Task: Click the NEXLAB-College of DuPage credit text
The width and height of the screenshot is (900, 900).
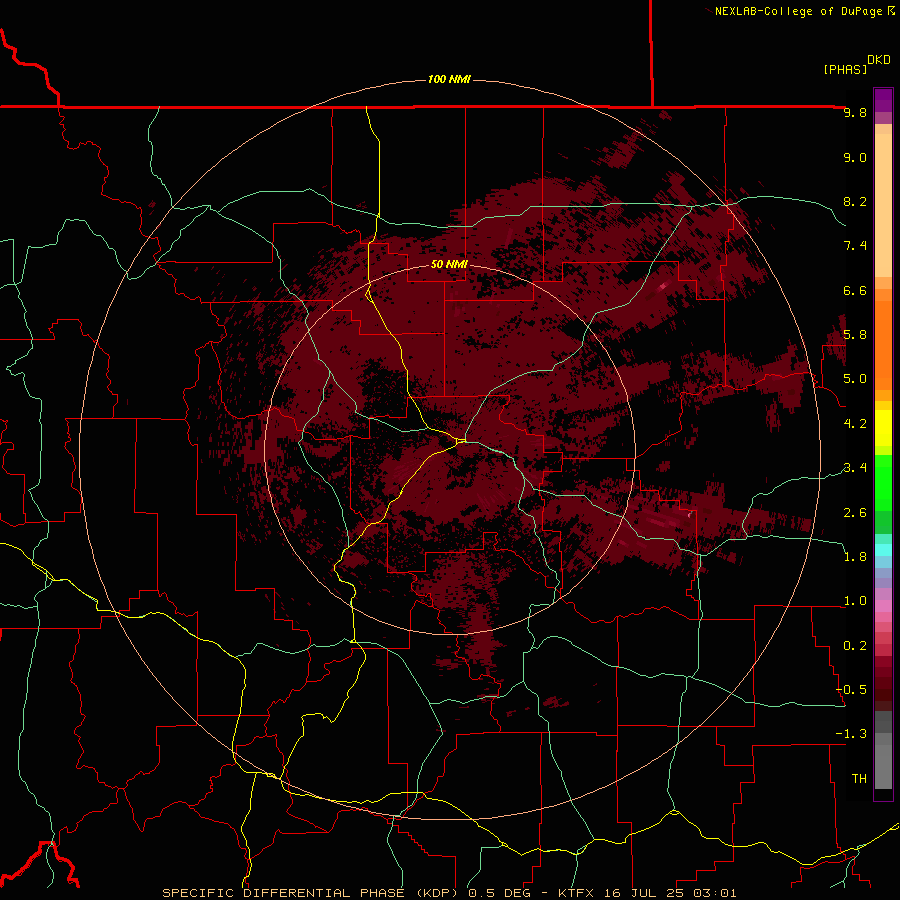Action: (x=798, y=11)
